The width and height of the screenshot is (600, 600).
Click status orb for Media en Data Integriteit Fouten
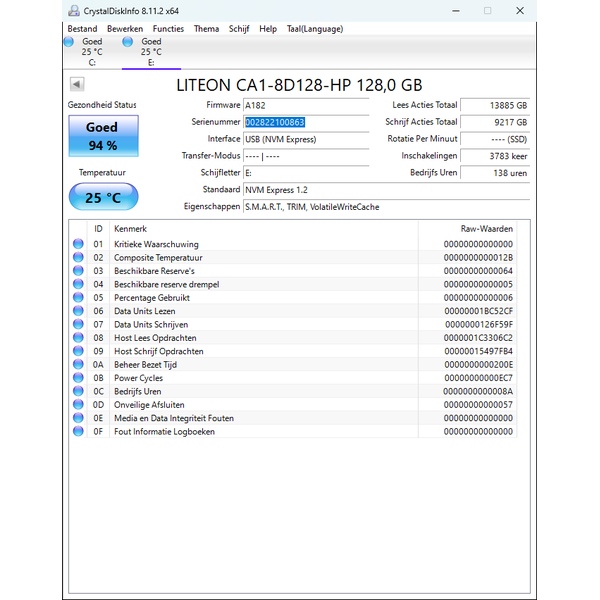pyautogui.click(x=78, y=418)
